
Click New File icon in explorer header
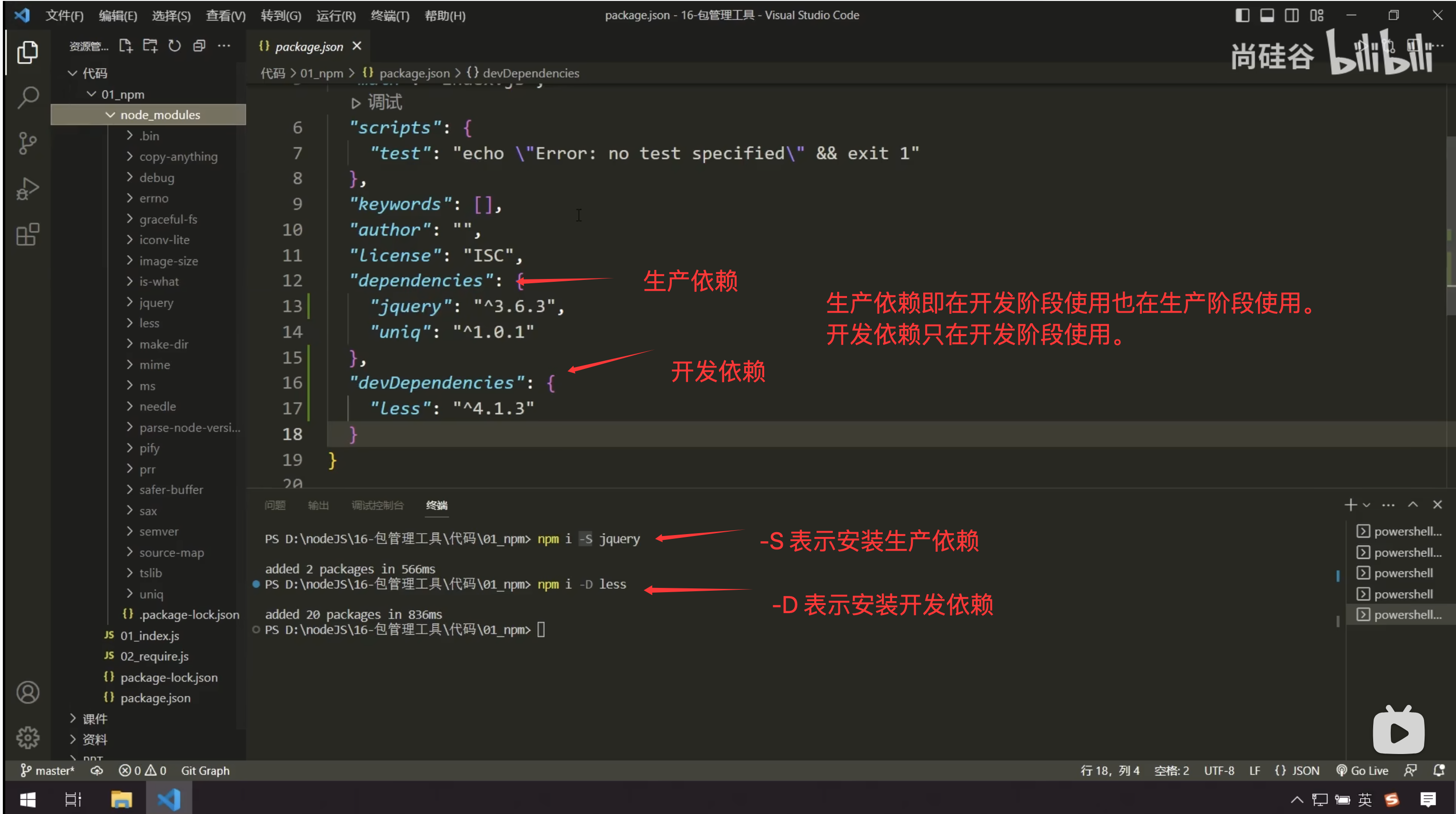tap(126, 46)
